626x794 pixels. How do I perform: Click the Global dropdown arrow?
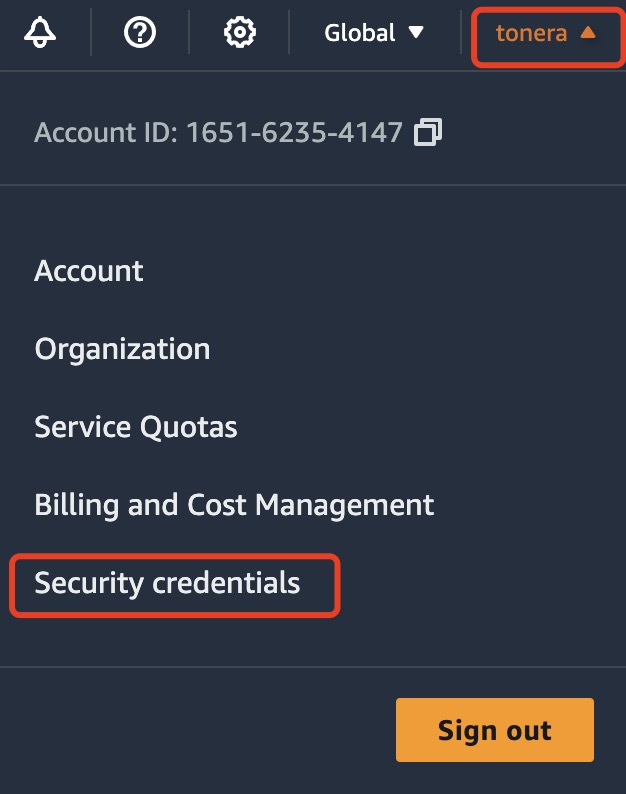click(416, 32)
